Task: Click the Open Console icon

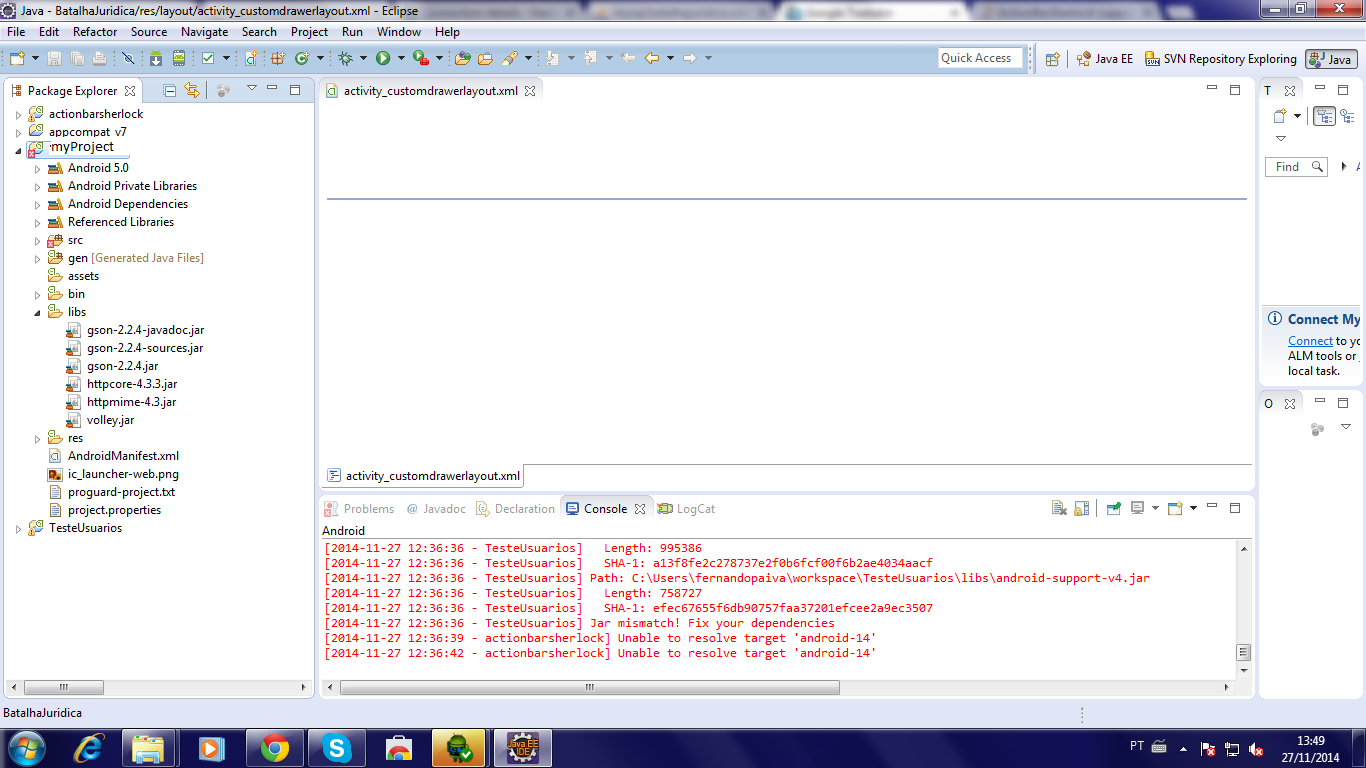Action: pos(1175,508)
